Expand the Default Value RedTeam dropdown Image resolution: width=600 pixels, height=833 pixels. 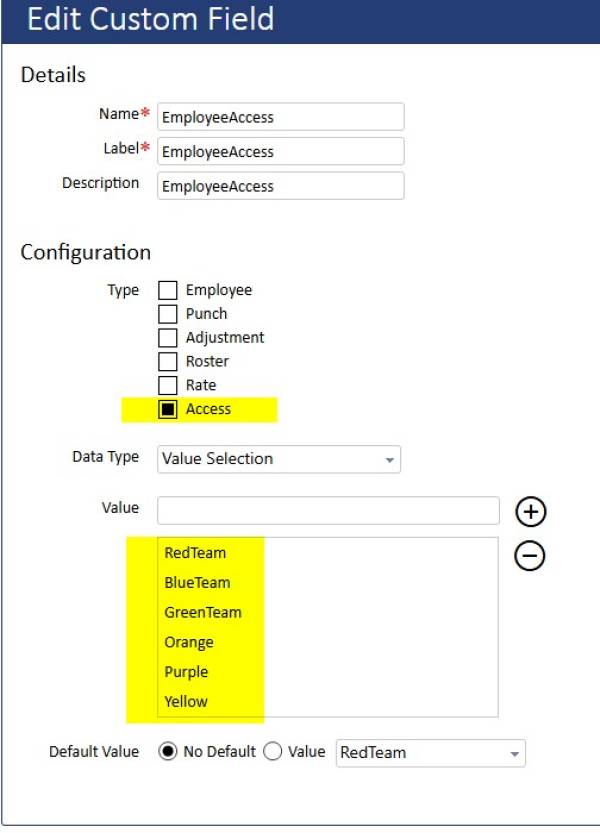click(431, 752)
